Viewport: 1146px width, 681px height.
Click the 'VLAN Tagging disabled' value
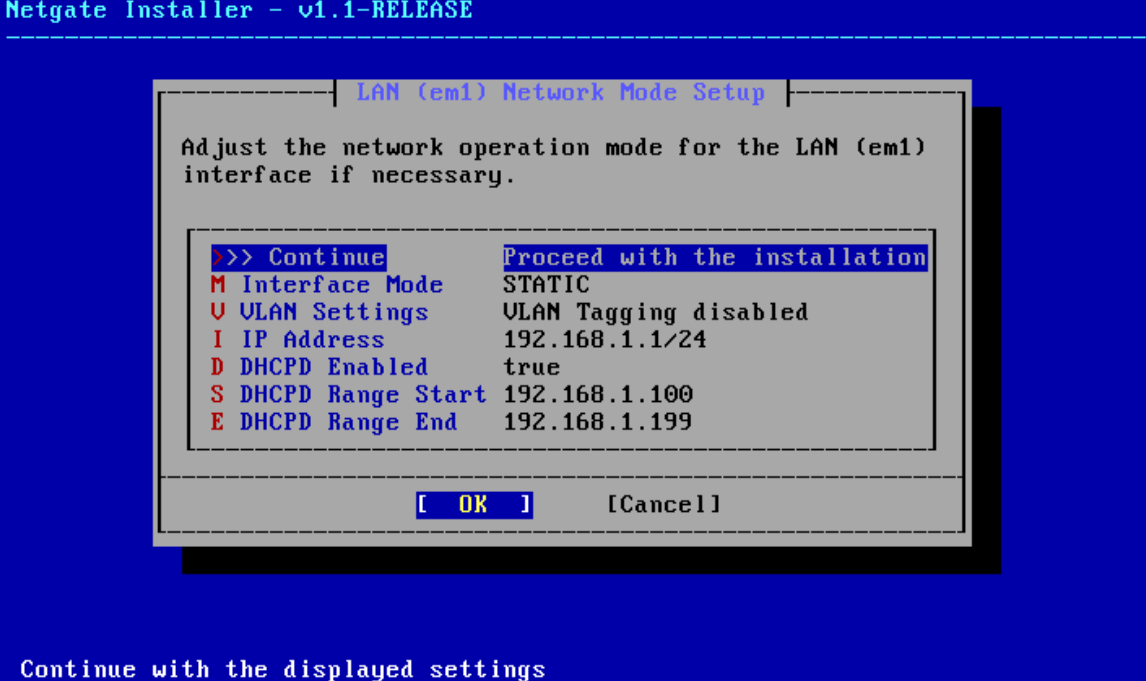pyautogui.click(x=656, y=312)
